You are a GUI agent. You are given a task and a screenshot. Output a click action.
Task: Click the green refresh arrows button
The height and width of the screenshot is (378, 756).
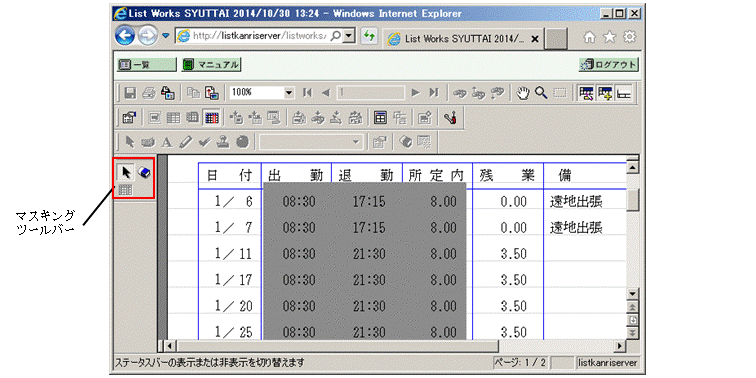point(369,36)
